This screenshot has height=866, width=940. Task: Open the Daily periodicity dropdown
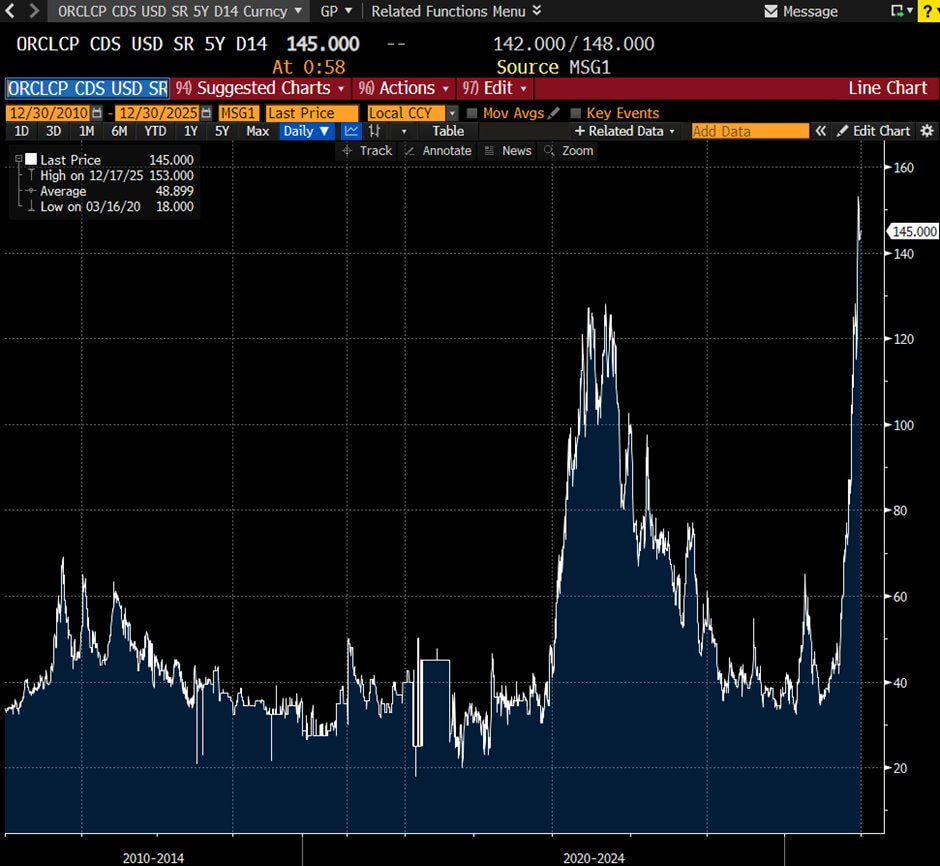pyautogui.click(x=305, y=131)
